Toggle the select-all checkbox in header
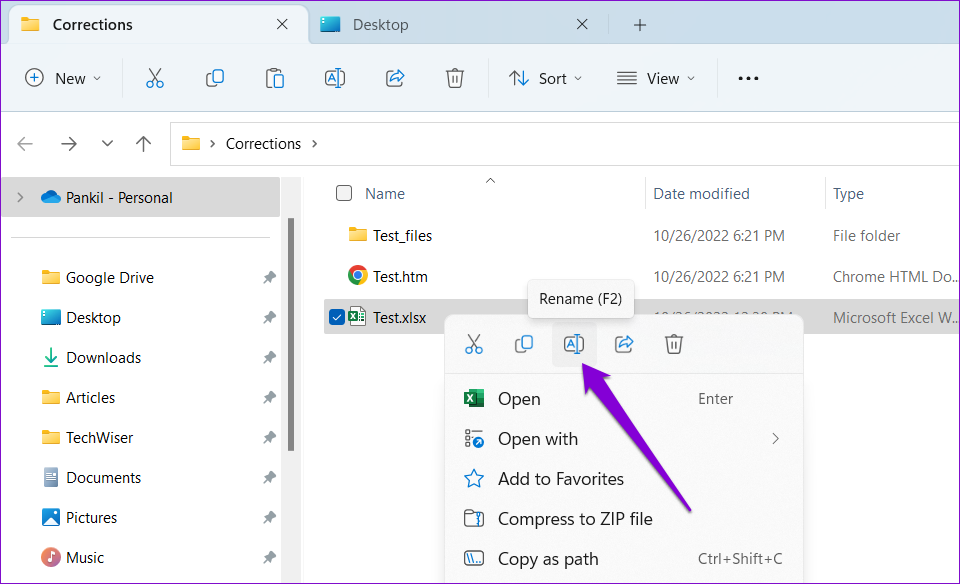The image size is (960, 584). tap(344, 193)
